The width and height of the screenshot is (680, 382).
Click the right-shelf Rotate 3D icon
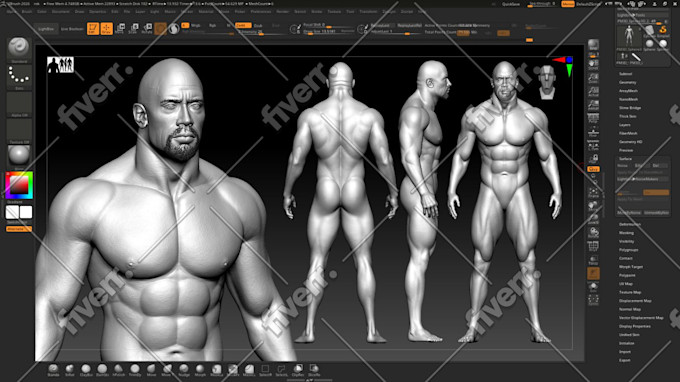pos(593,233)
